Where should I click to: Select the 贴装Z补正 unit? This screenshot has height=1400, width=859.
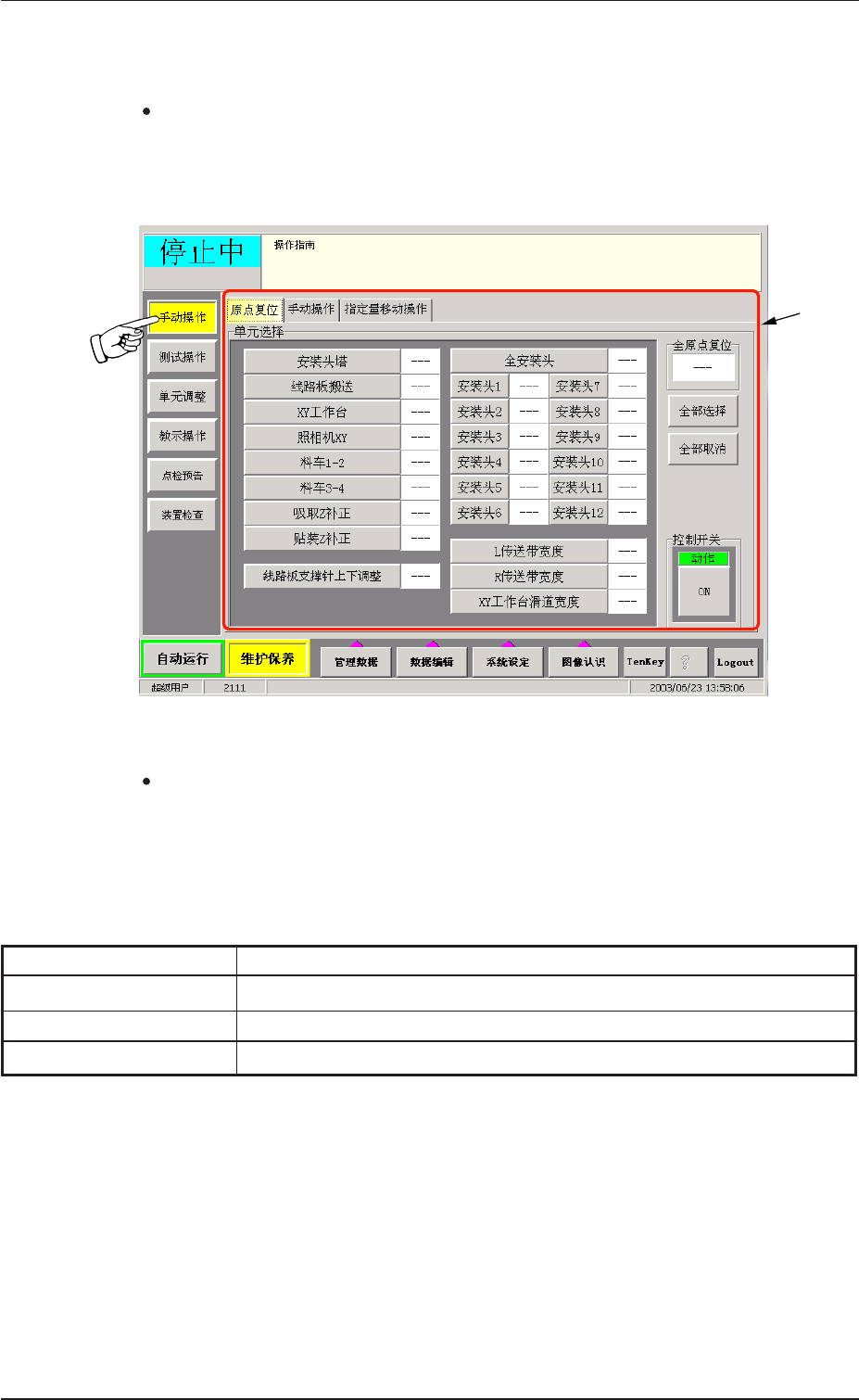(x=322, y=538)
